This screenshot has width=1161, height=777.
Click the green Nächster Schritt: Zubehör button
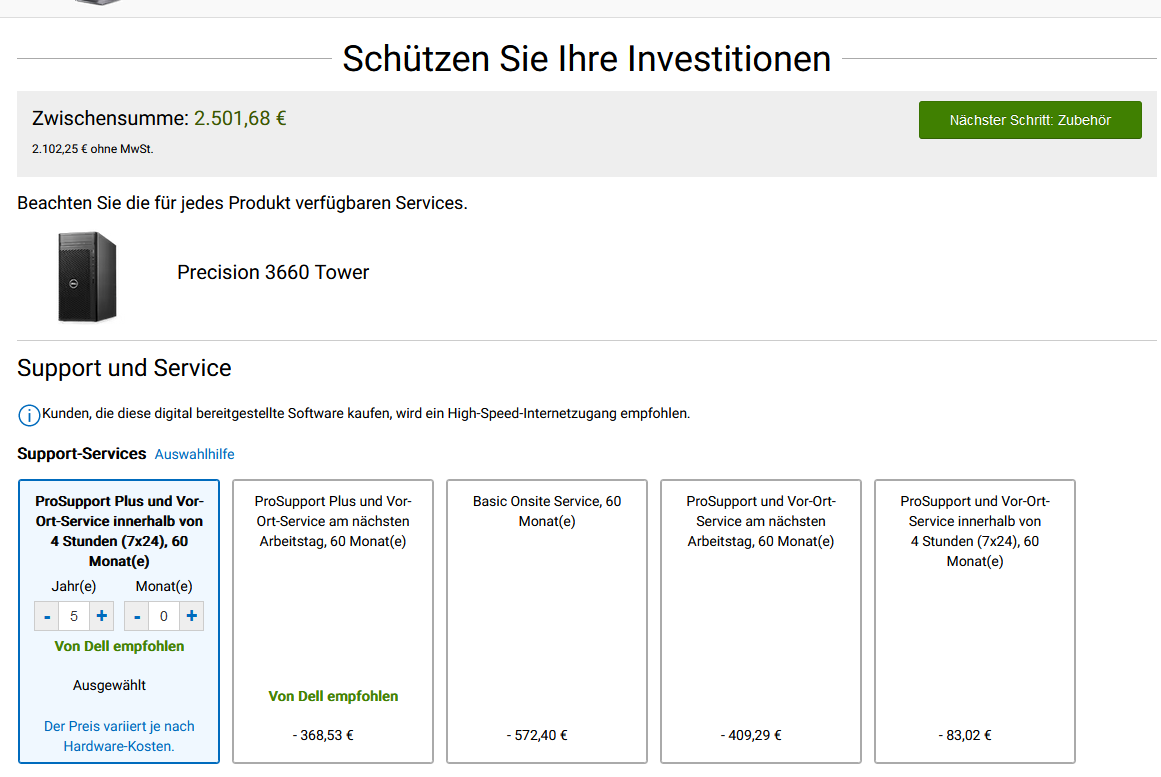[x=1029, y=119]
